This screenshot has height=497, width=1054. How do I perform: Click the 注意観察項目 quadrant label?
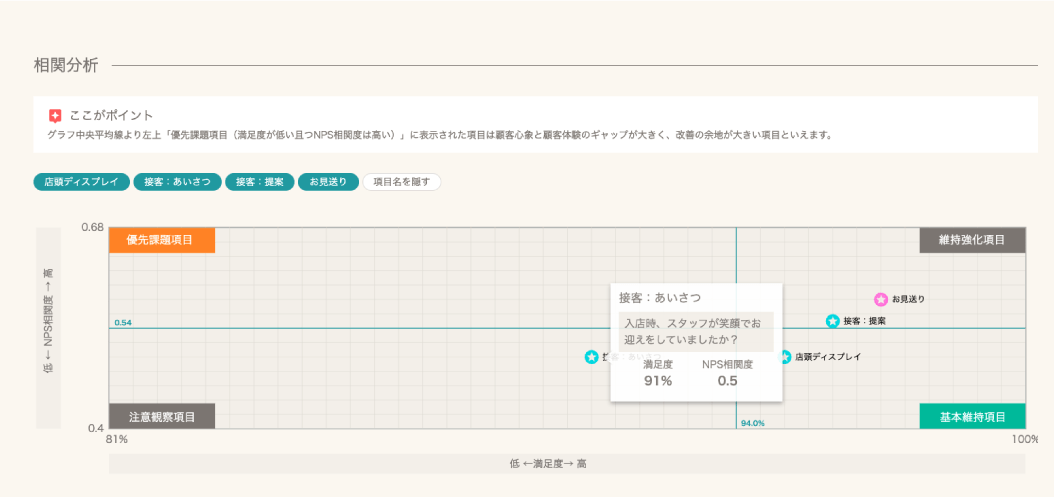pyautogui.click(x=162, y=416)
